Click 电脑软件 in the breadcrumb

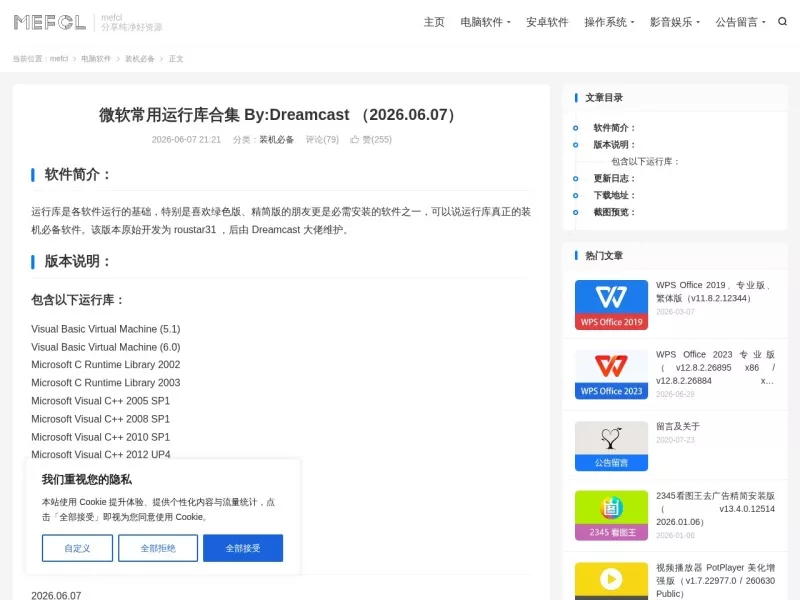pyautogui.click(x=96, y=59)
